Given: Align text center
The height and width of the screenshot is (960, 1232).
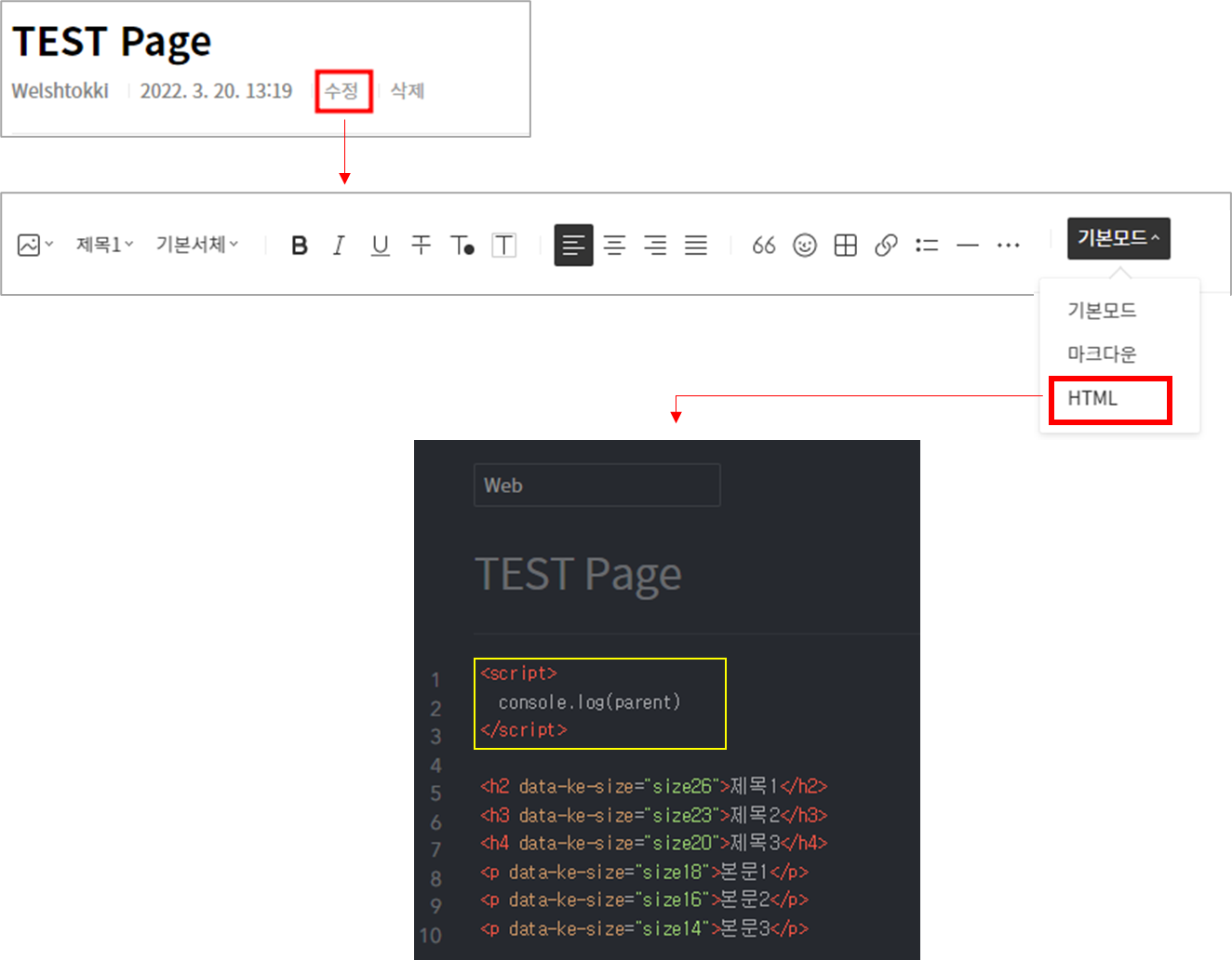Looking at the screenshot, I should [614, 246].
